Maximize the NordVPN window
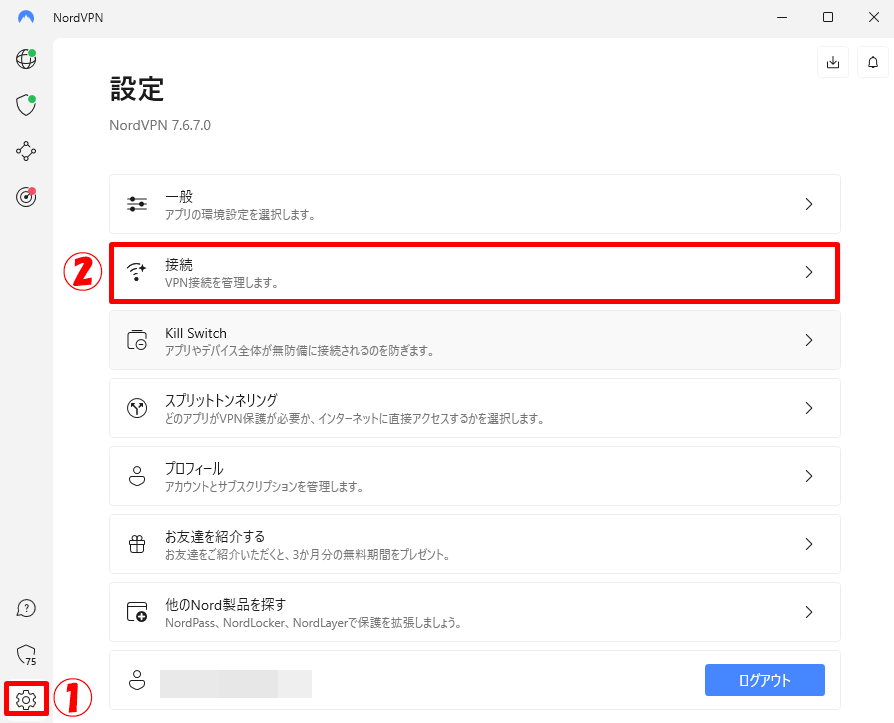The image size is (894, 723). click(828, 17)
